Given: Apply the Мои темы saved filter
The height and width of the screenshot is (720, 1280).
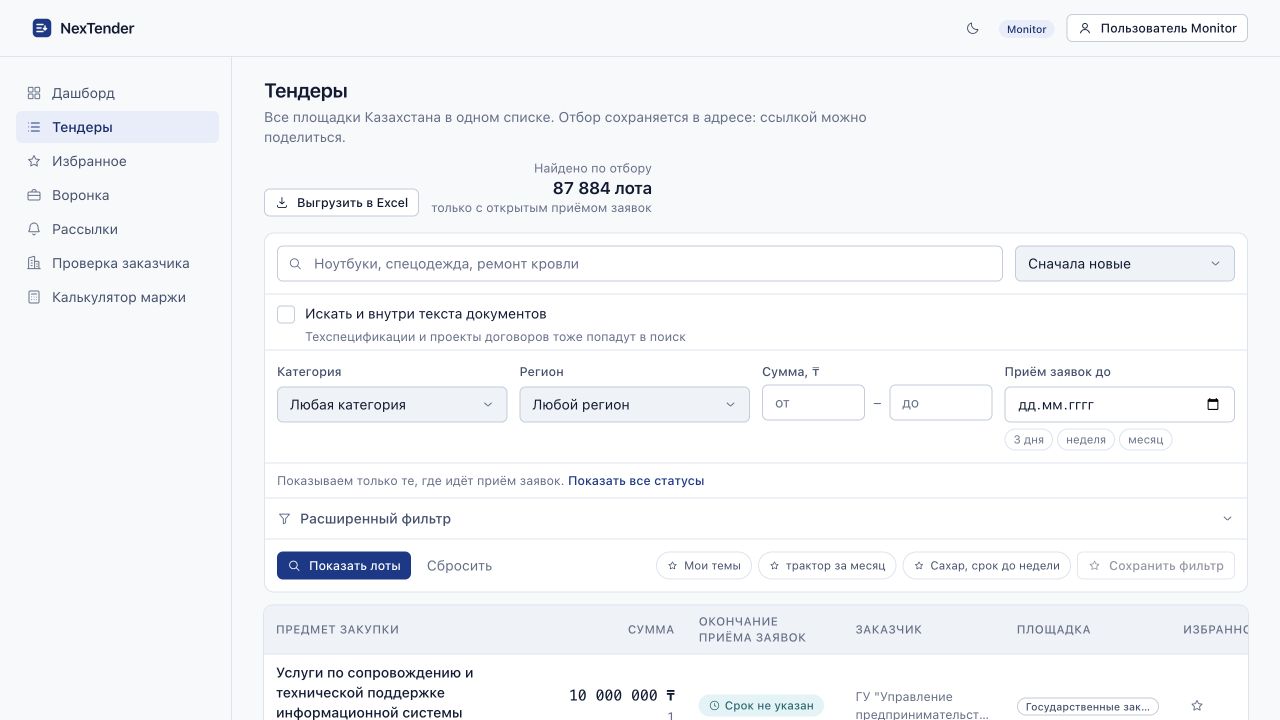Looking at the screenshot, I should click(704, 566).
